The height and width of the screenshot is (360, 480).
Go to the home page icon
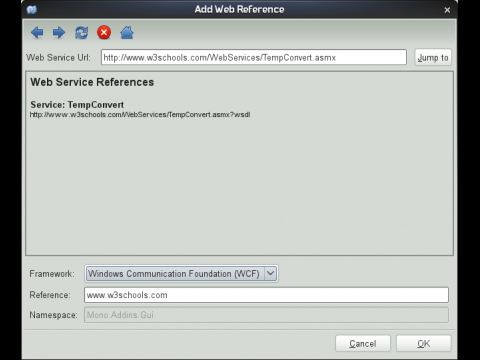click(127, 33)
